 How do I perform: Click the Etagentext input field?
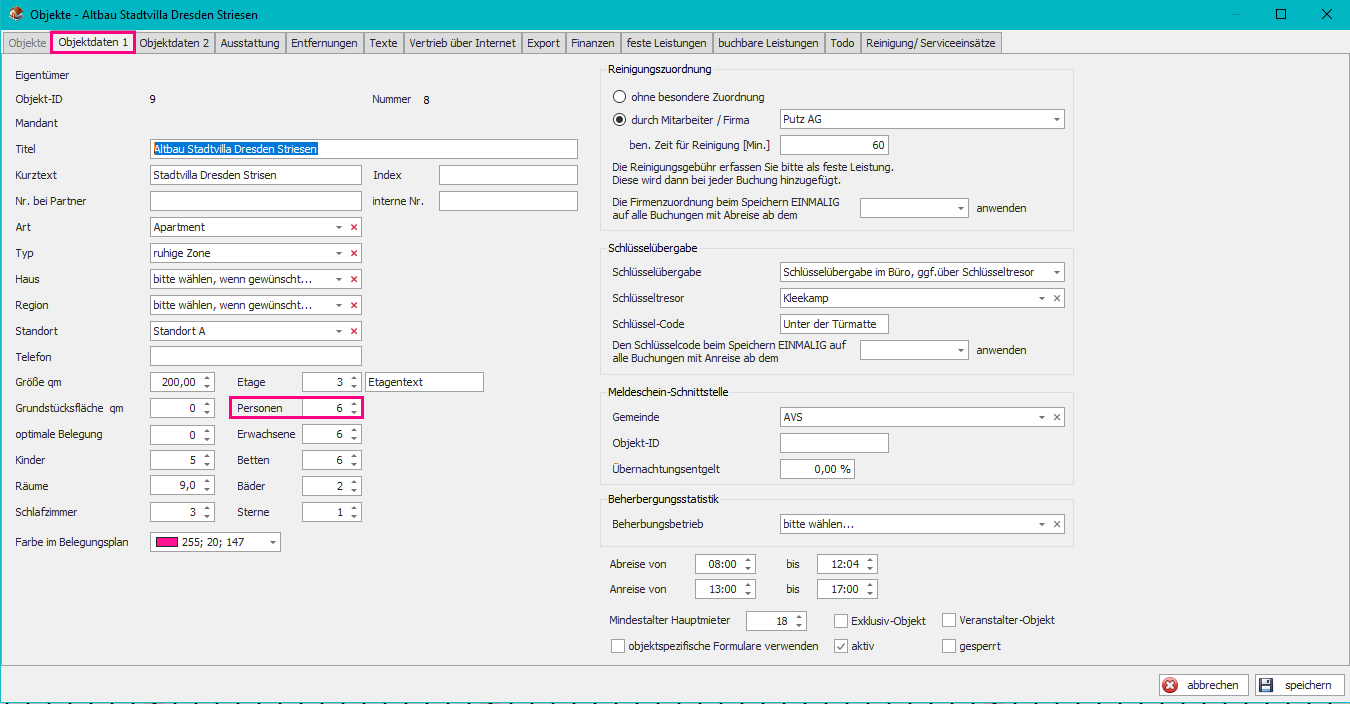click(424, 382)
